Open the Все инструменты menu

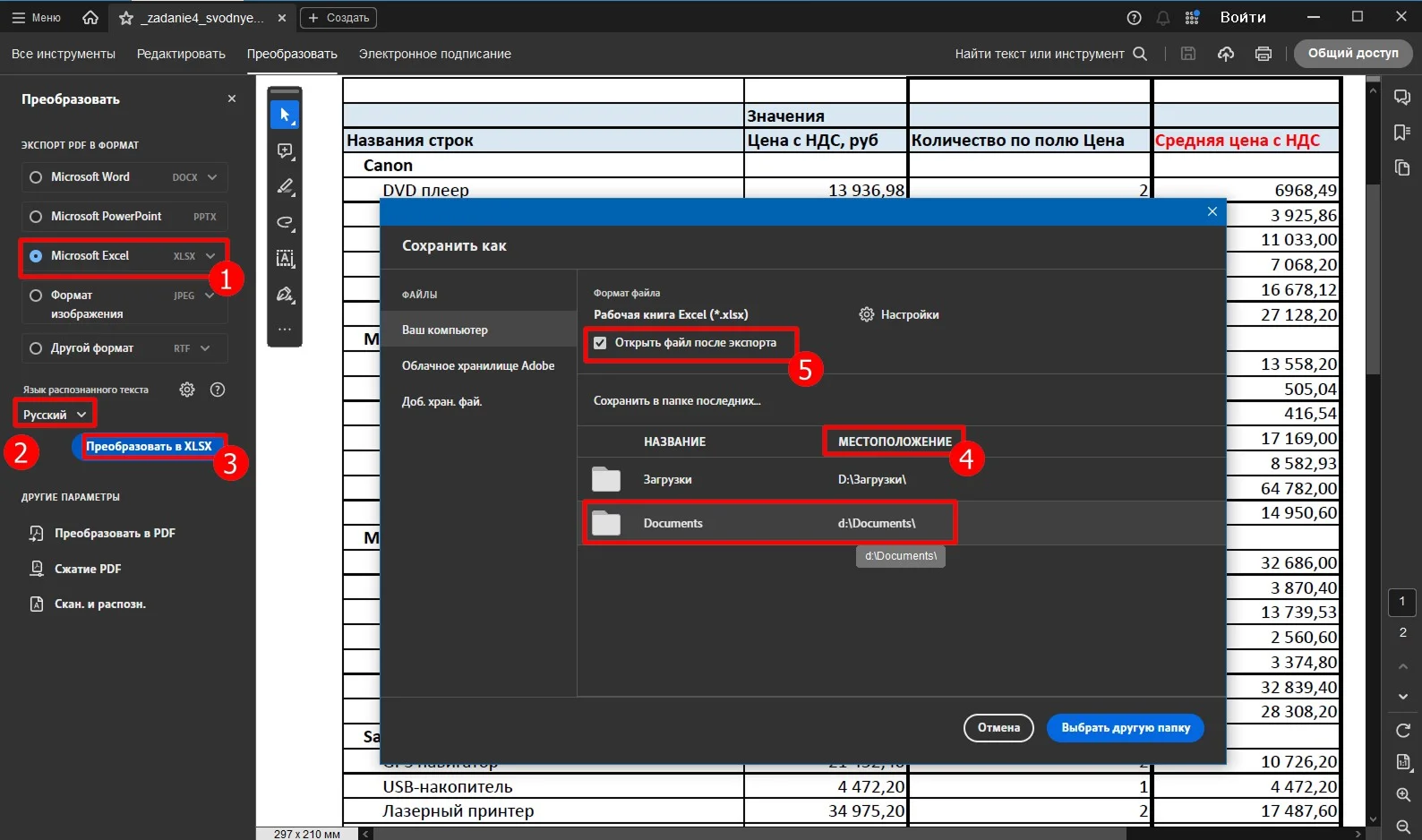pos(64,54)
